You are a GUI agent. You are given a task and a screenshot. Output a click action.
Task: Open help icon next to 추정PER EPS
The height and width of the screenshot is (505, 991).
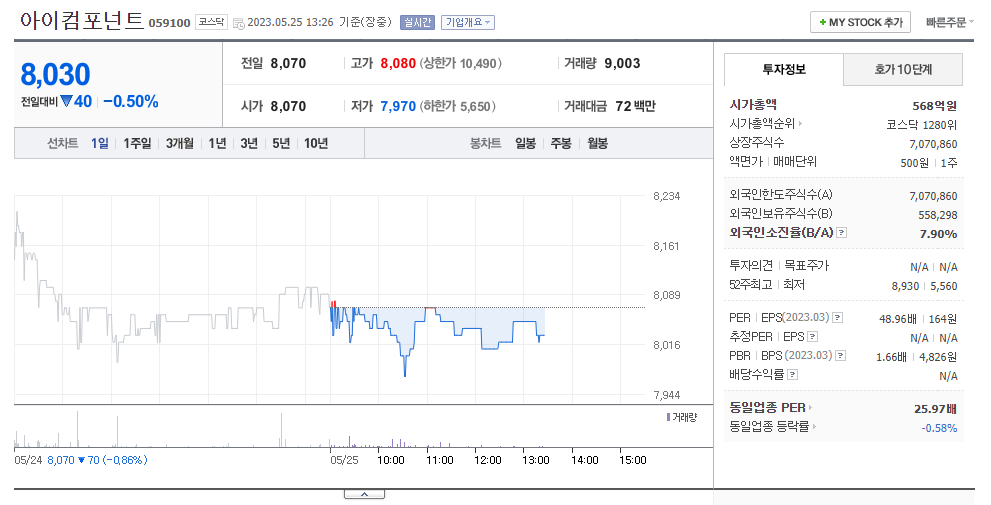tap(813, 336)
